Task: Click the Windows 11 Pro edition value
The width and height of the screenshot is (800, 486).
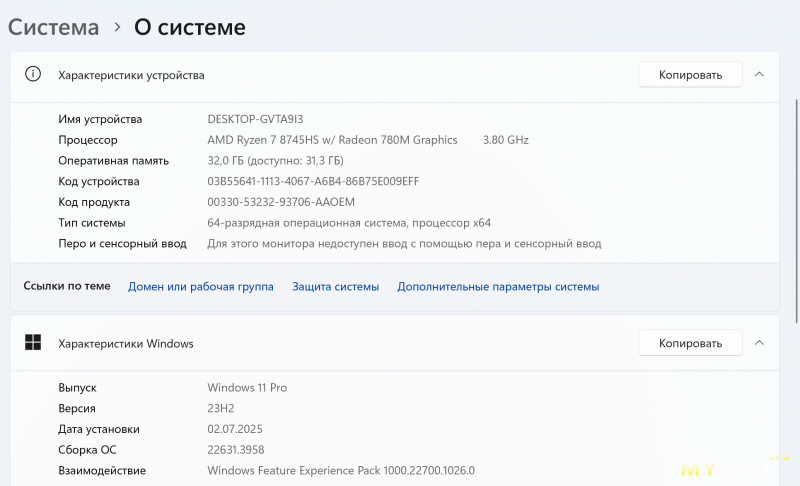Action: coord(247,388)
